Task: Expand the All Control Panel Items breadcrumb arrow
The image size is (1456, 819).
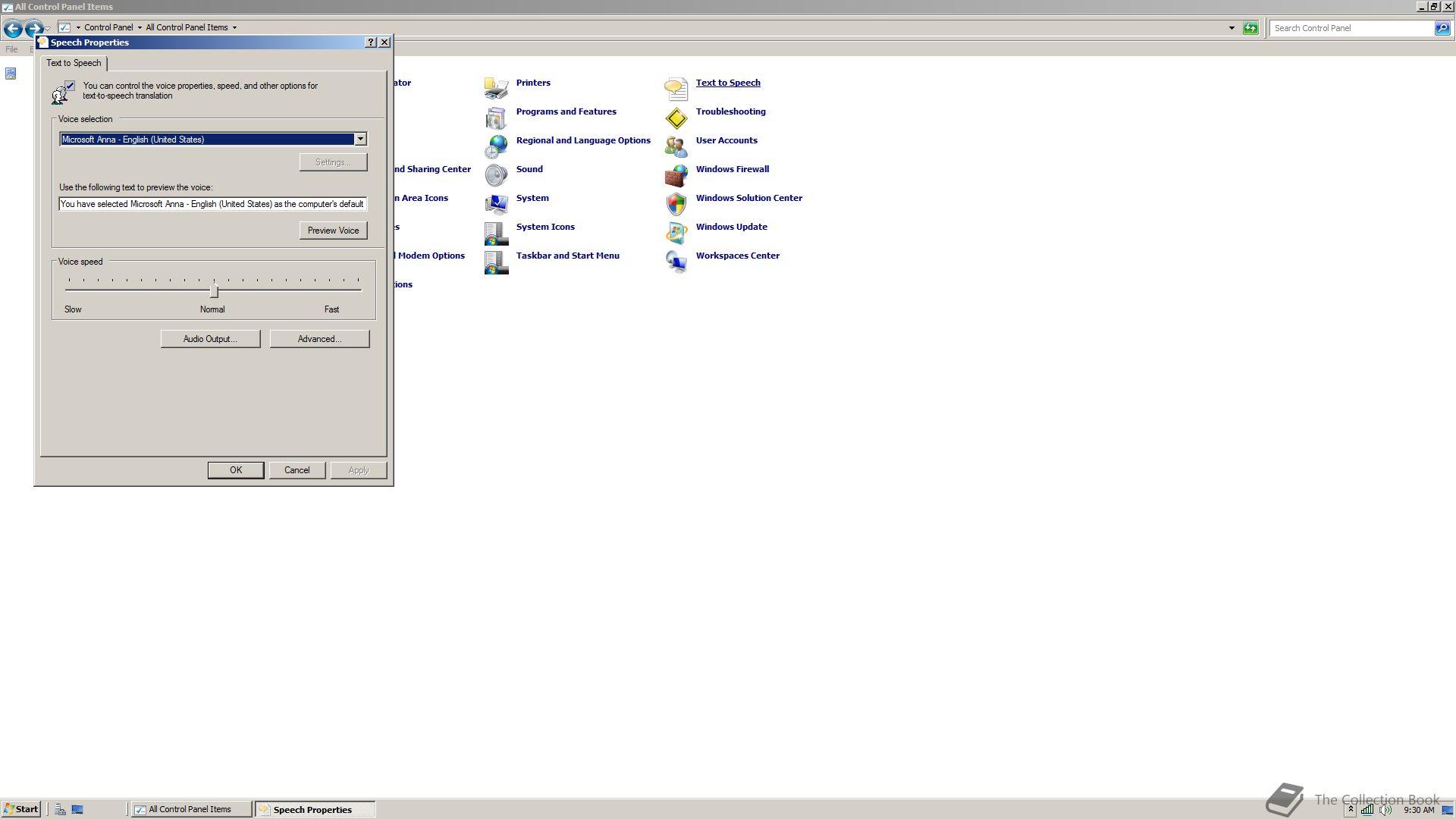Action: pyautogui.click(x=234, y=27)
